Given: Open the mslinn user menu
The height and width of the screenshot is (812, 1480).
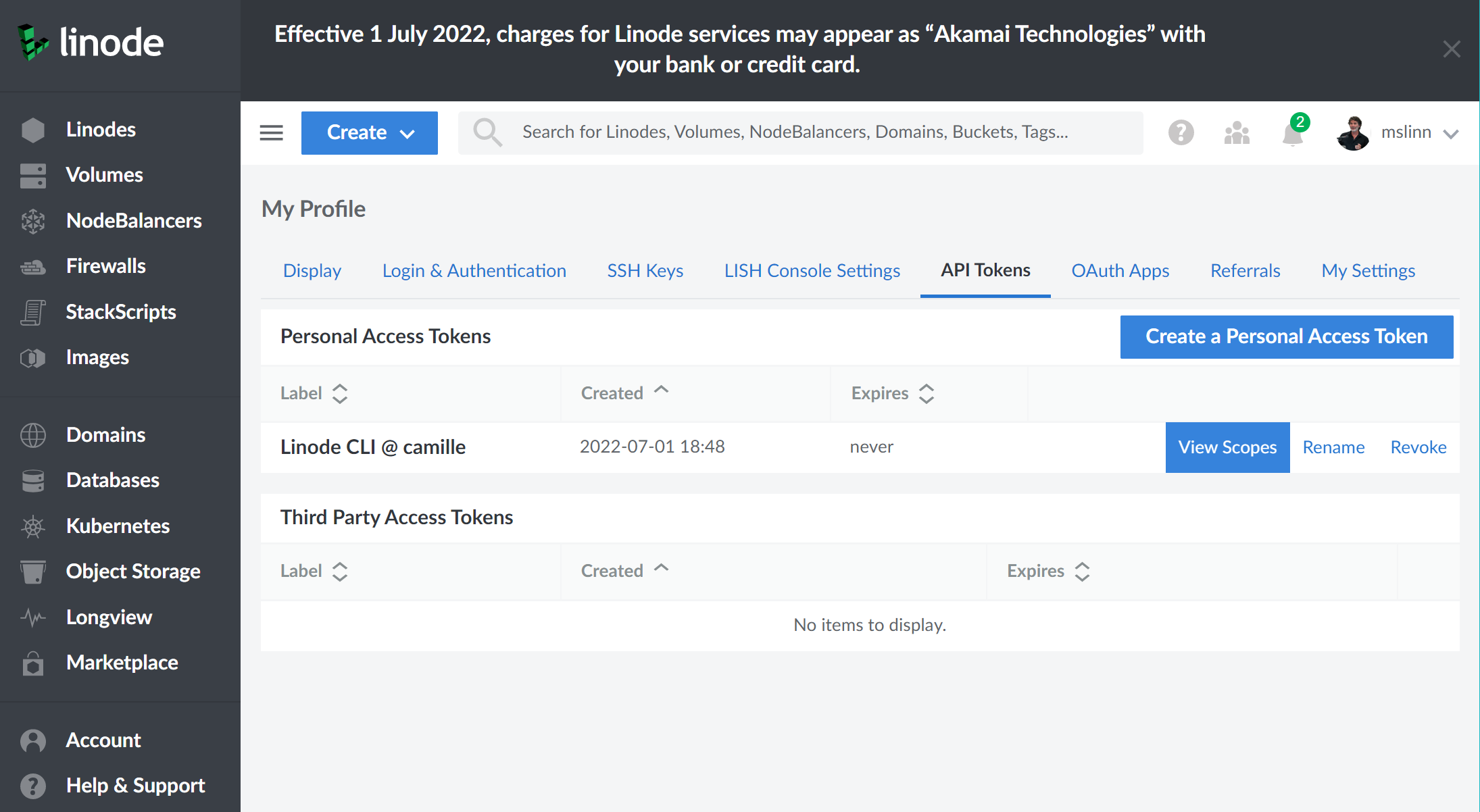Looking at the screenshot, I should (x=1398, y=132).
